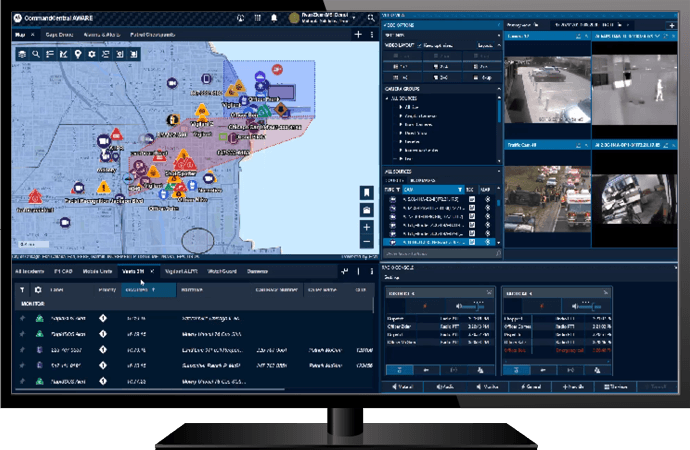
Task: Select the location pin map tool
Action: (x=77, y=54)
